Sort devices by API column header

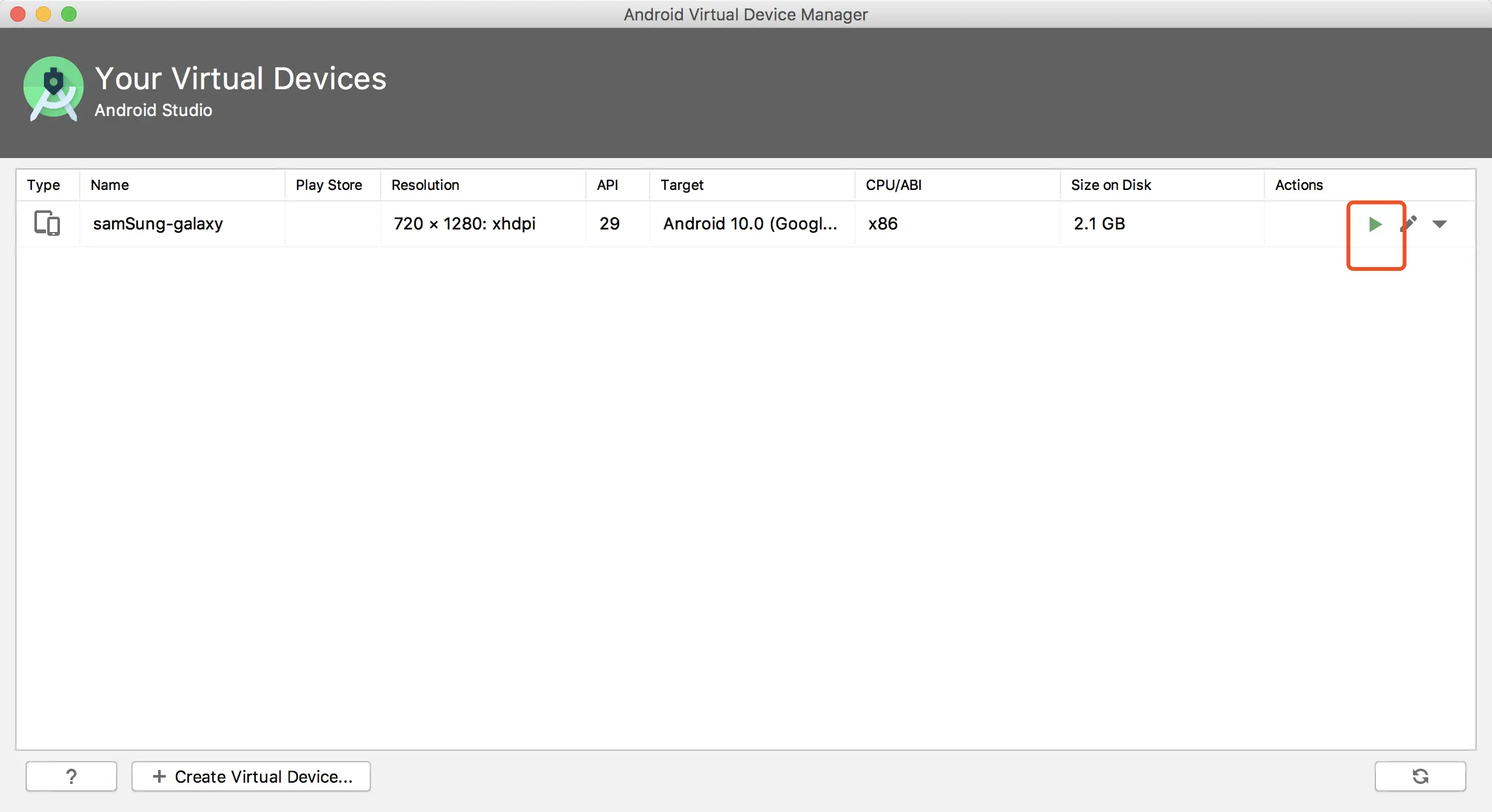click(x=607, y=185)
